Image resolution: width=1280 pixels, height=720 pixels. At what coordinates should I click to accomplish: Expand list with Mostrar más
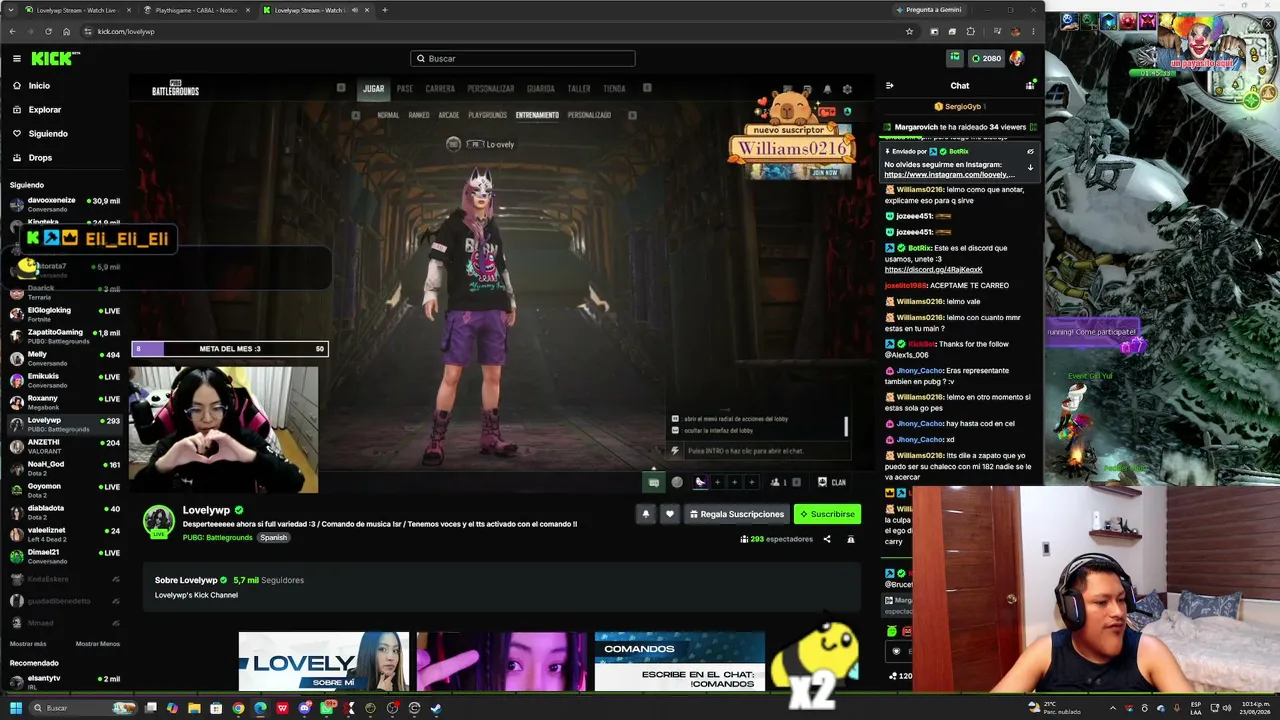[x=28, y=644]
